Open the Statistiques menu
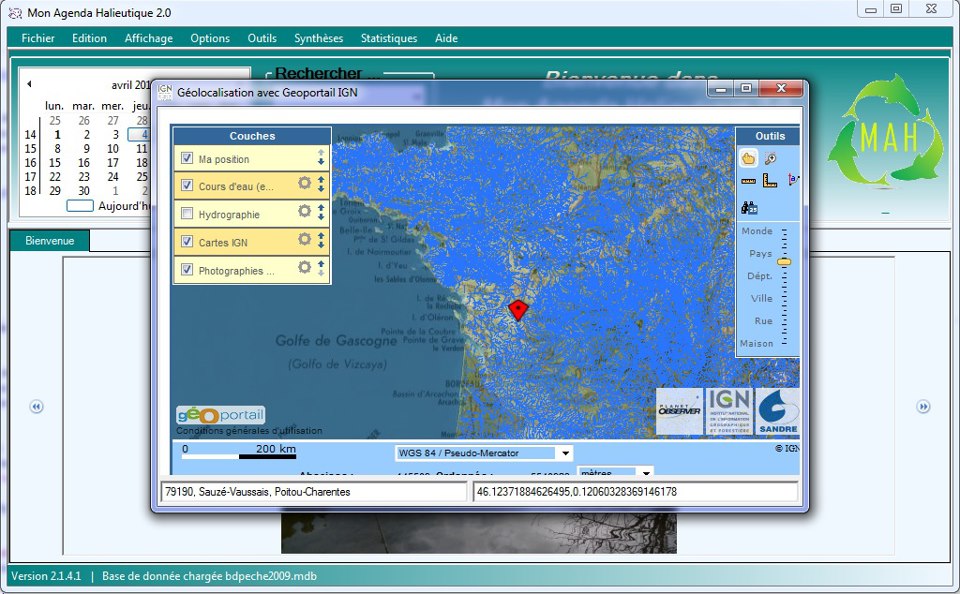Viewport: 960px width, 594px height. 389,38
